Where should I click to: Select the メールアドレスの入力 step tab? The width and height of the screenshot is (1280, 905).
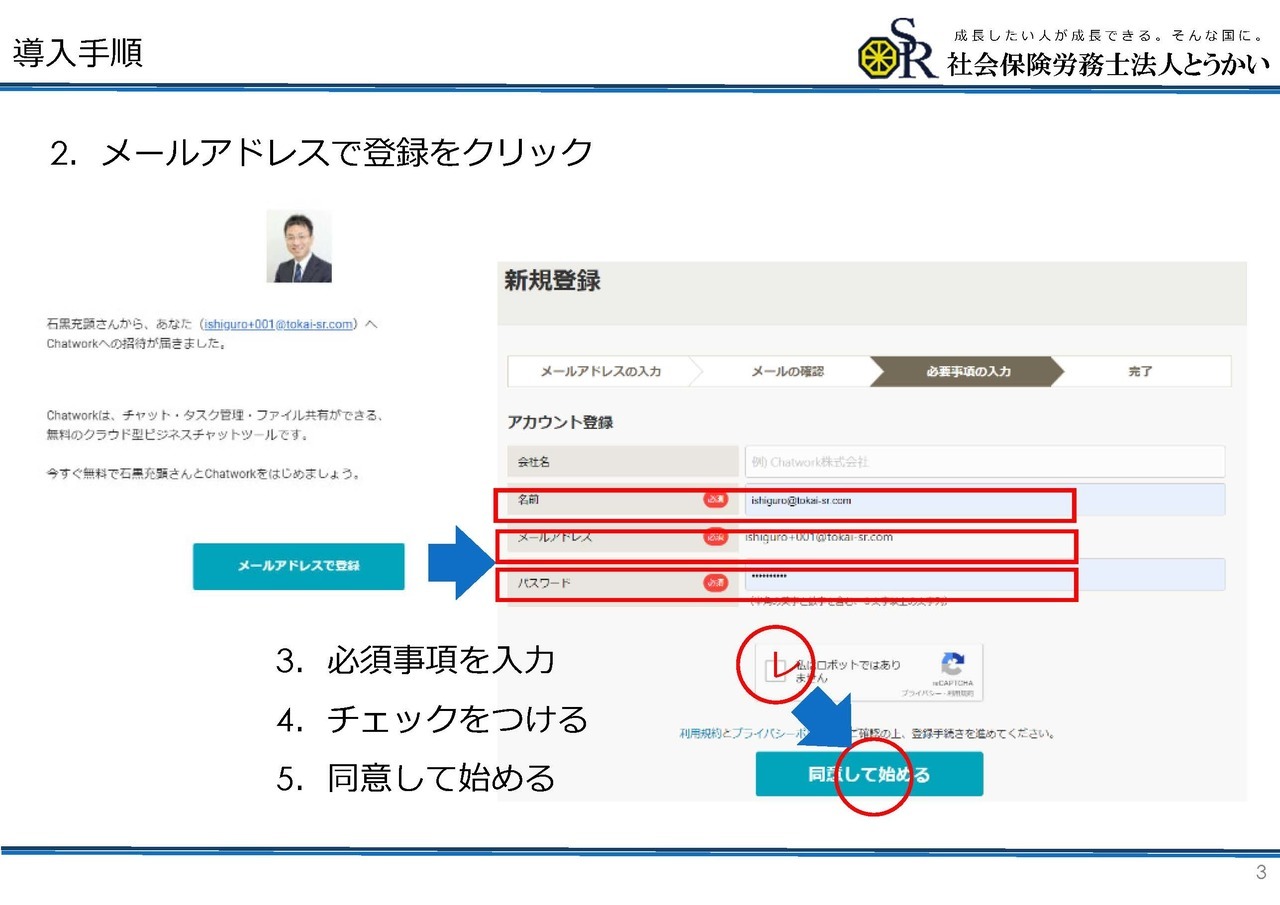tap(600, 371)
